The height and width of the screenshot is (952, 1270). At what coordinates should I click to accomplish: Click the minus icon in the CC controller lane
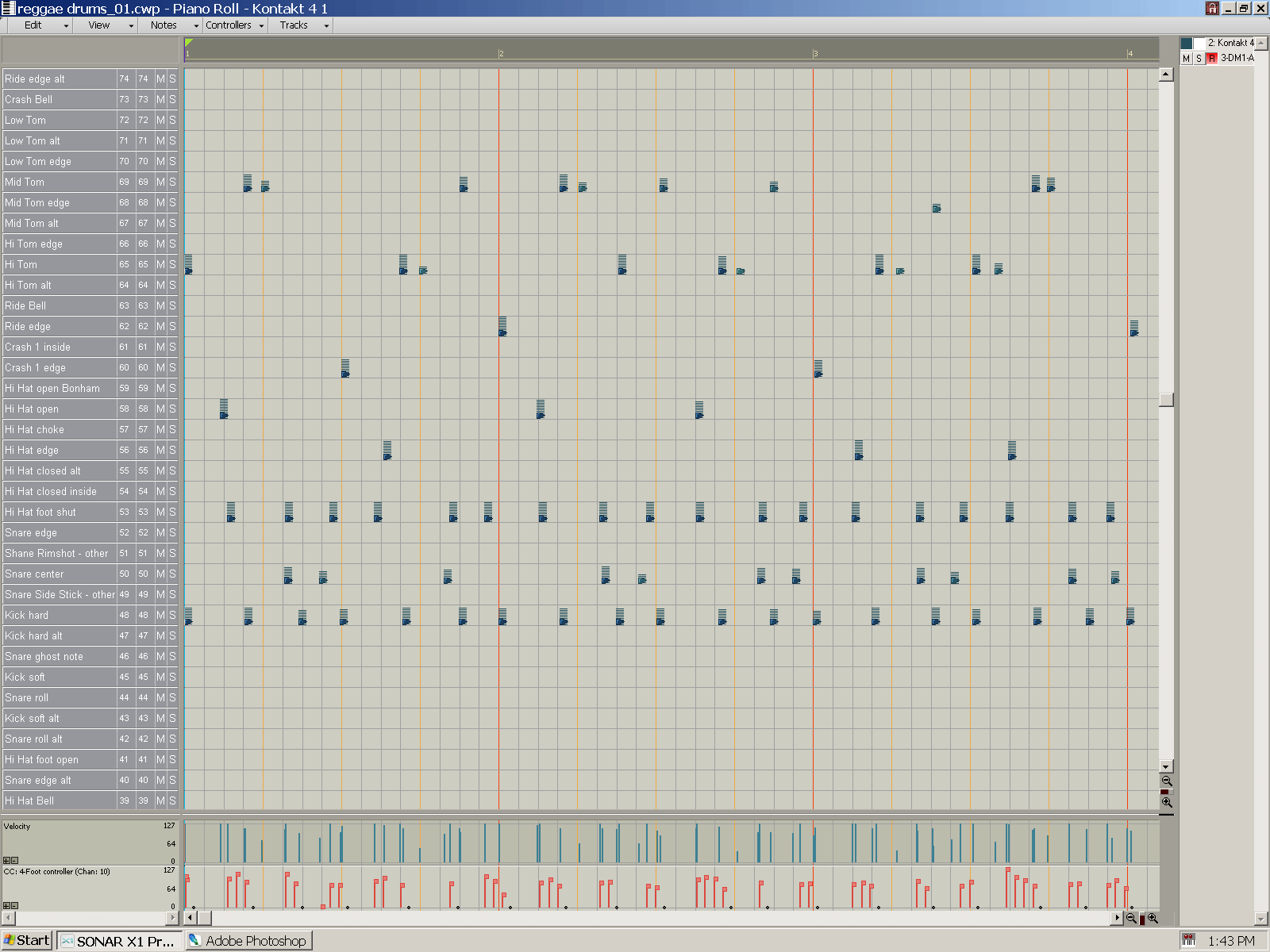14,905
